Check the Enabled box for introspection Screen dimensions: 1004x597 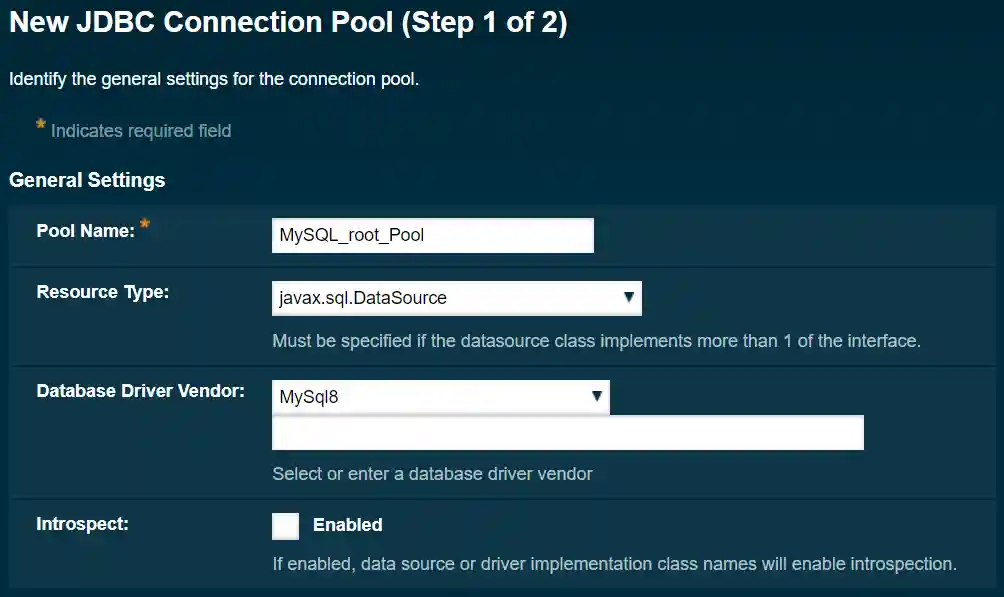pyautogui.click(x=285, y=525)
